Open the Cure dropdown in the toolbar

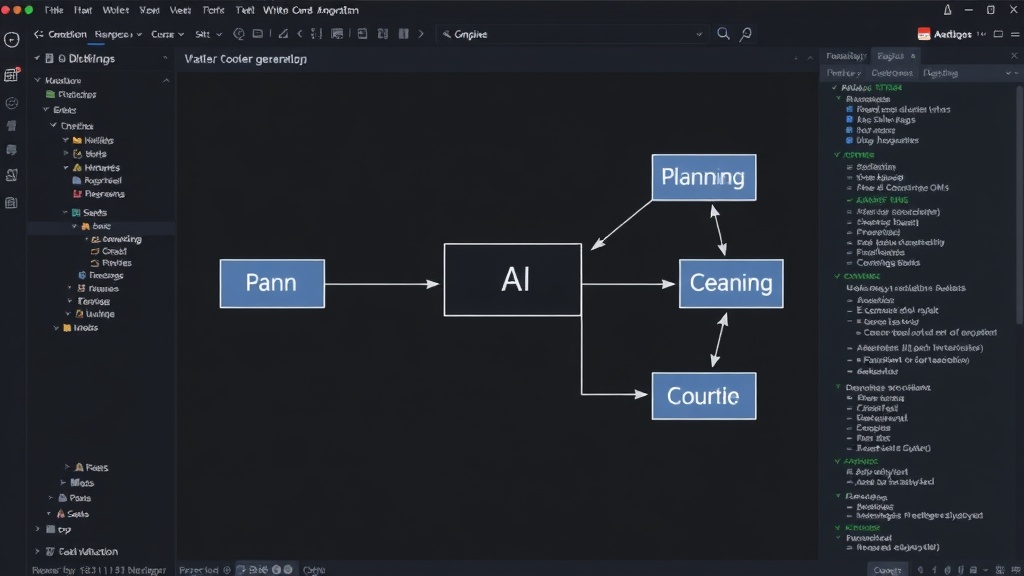(x=167, y=34)
